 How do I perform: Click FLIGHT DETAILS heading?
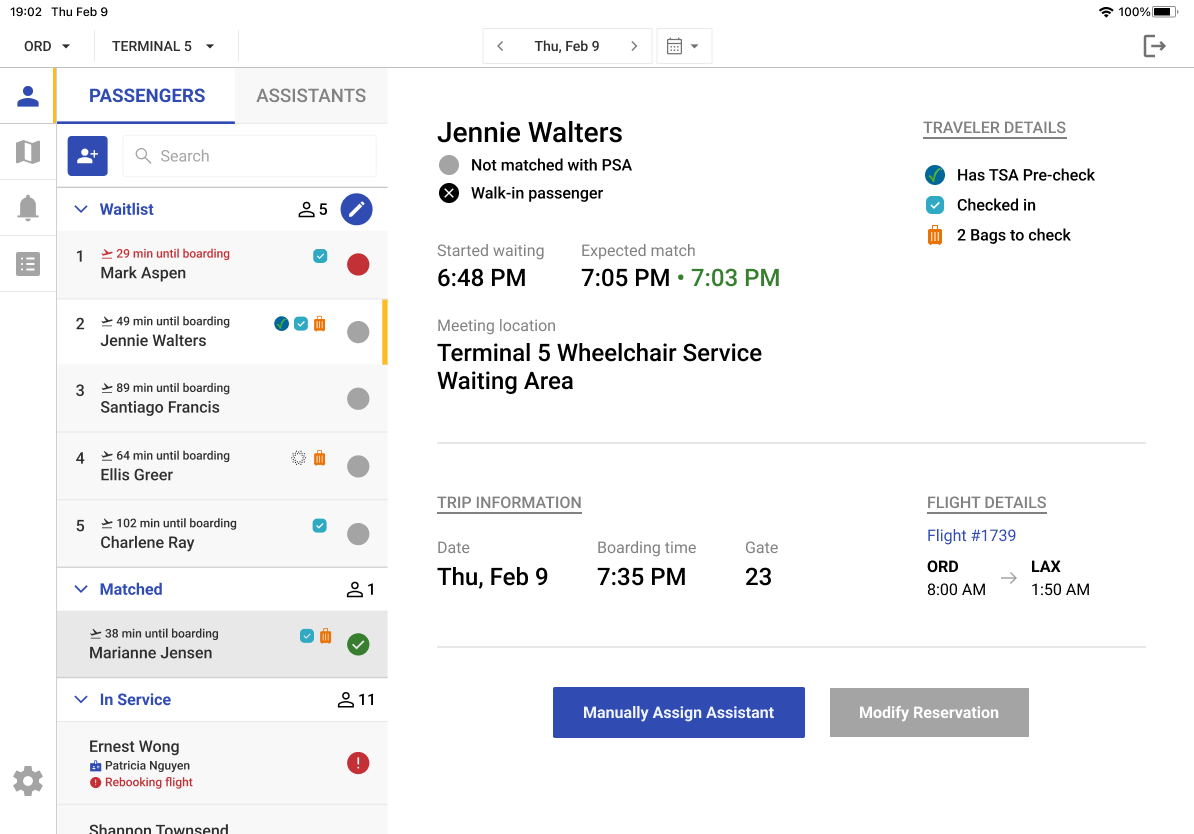point(986,503)
